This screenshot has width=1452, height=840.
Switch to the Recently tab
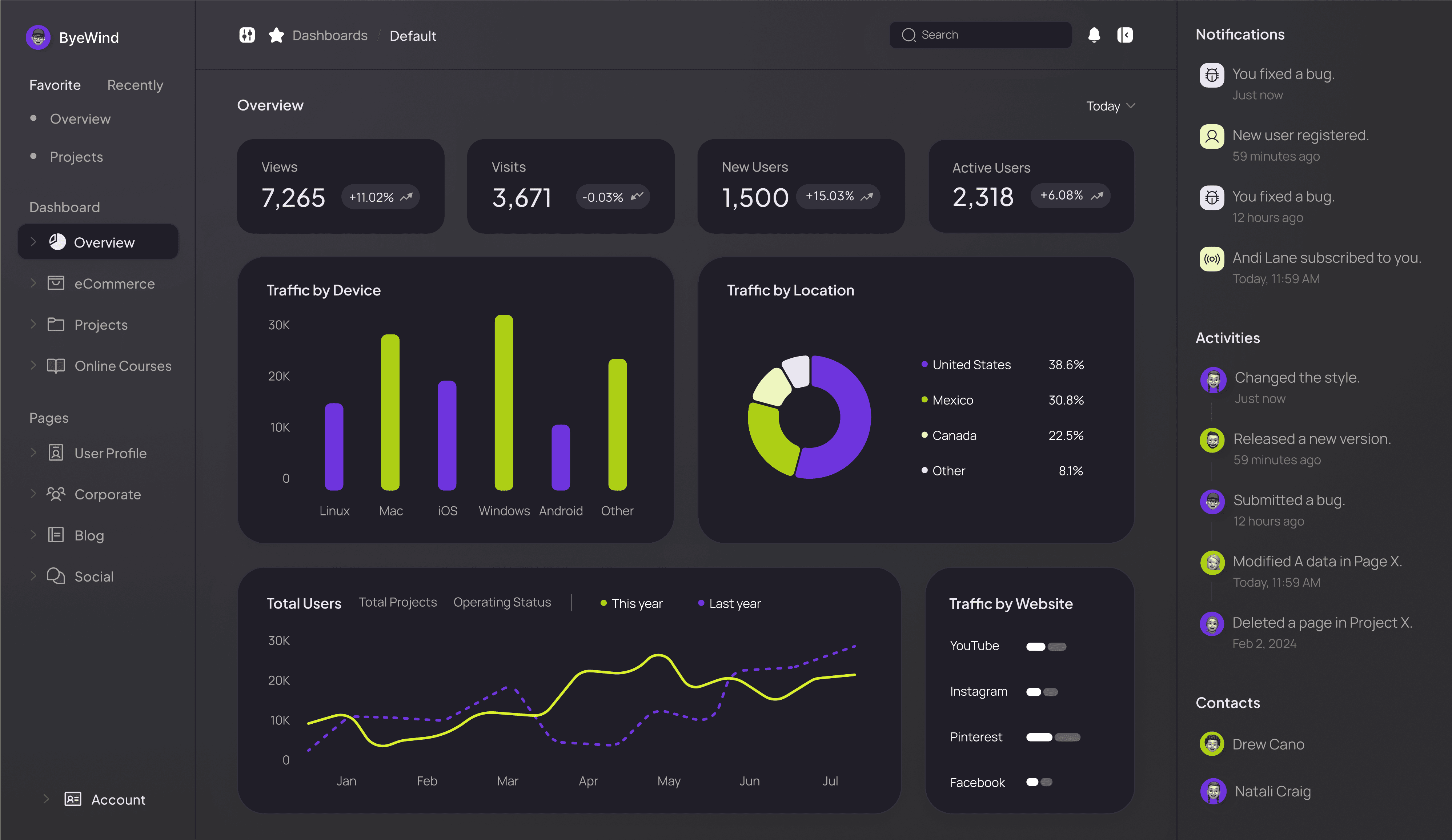pyautogui.click(x=135, y=85)
